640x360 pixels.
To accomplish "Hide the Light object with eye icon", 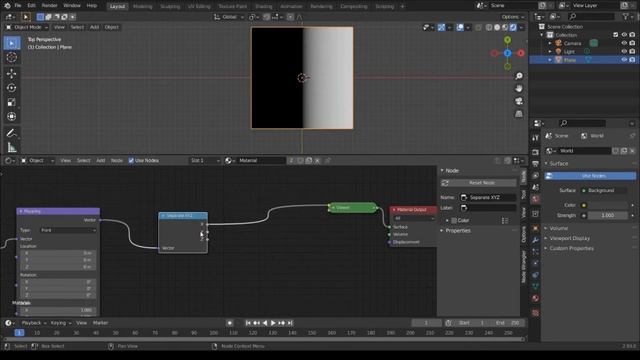I will coord(624,51).
